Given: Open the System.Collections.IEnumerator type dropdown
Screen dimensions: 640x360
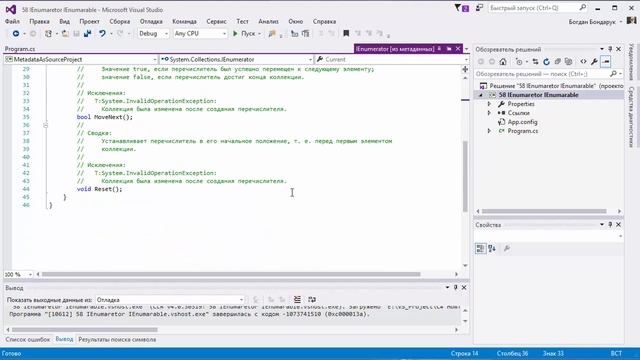Looking at the screenshot, I should coord(236,59).
